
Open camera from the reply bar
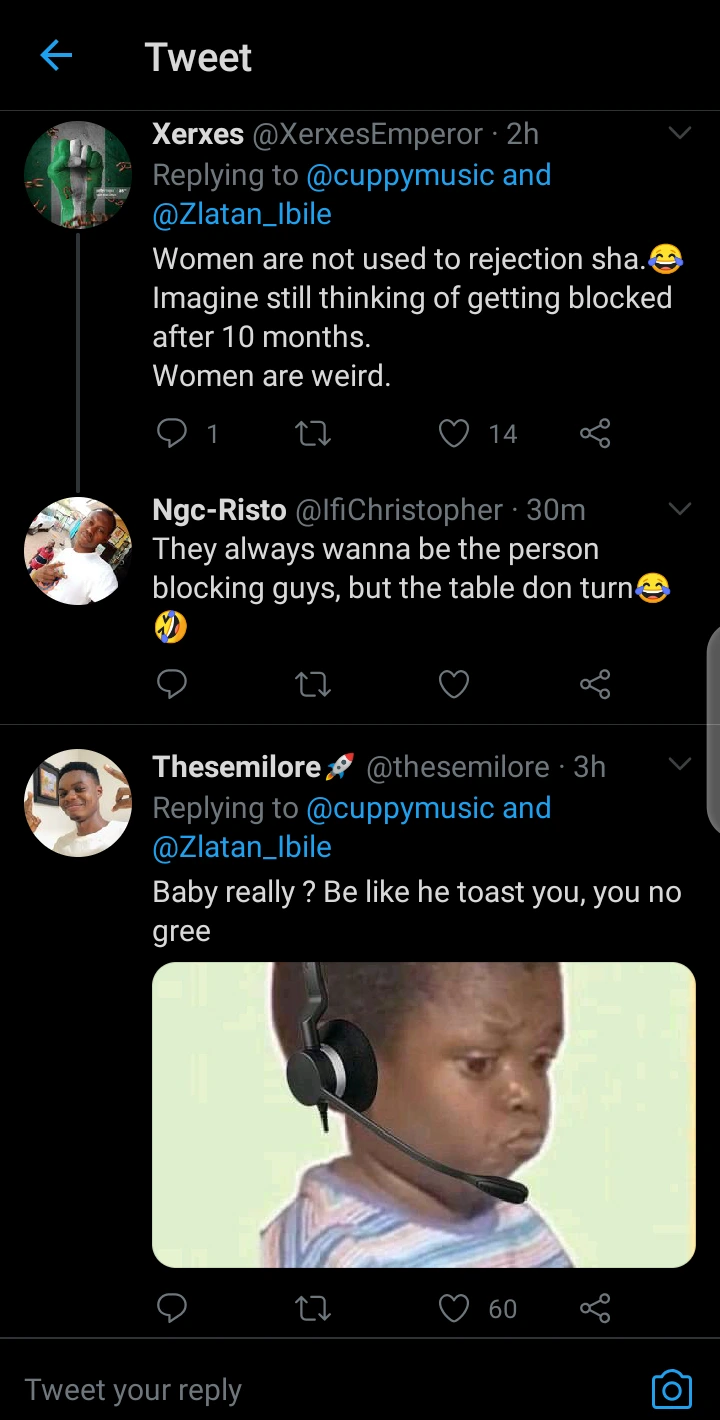tap(671, 1389)
